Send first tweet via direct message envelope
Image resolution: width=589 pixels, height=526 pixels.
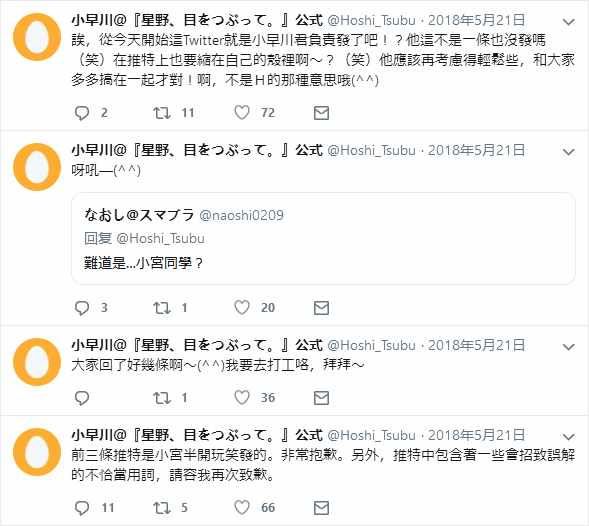(321, 113)
